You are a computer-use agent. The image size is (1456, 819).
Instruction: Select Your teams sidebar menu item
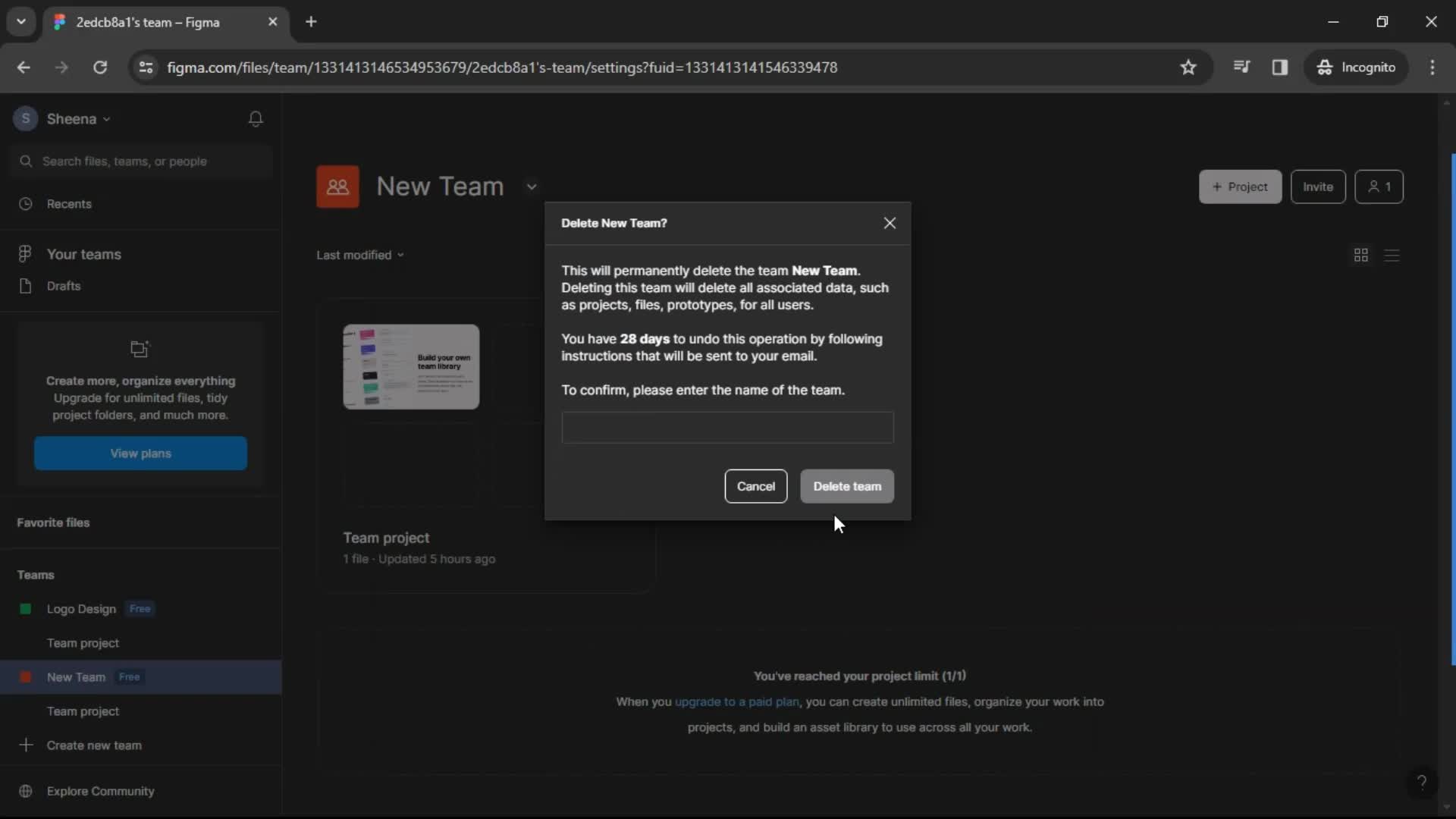coord(84,253)
